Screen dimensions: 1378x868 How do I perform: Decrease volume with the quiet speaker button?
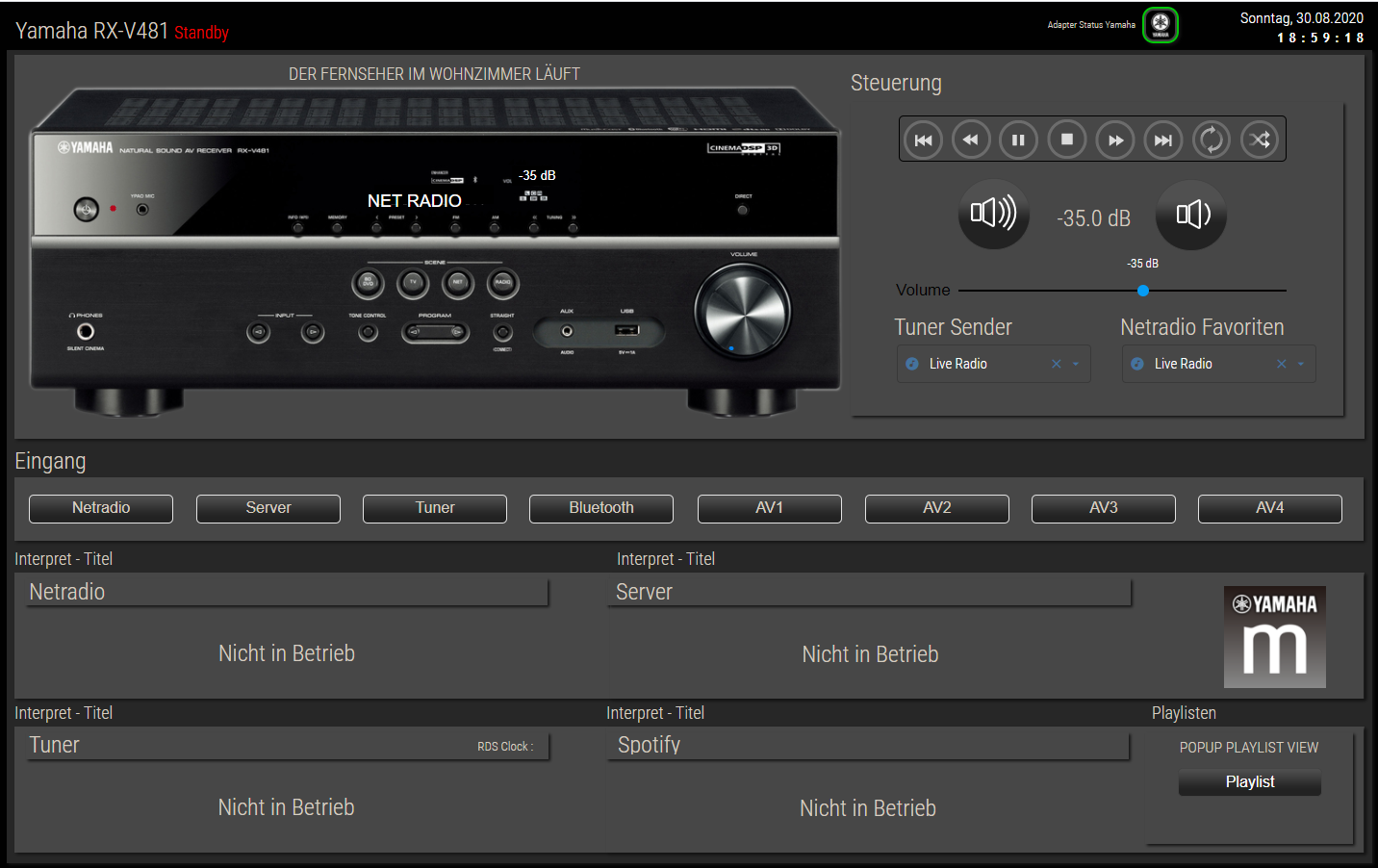(x=1191, y=215)
